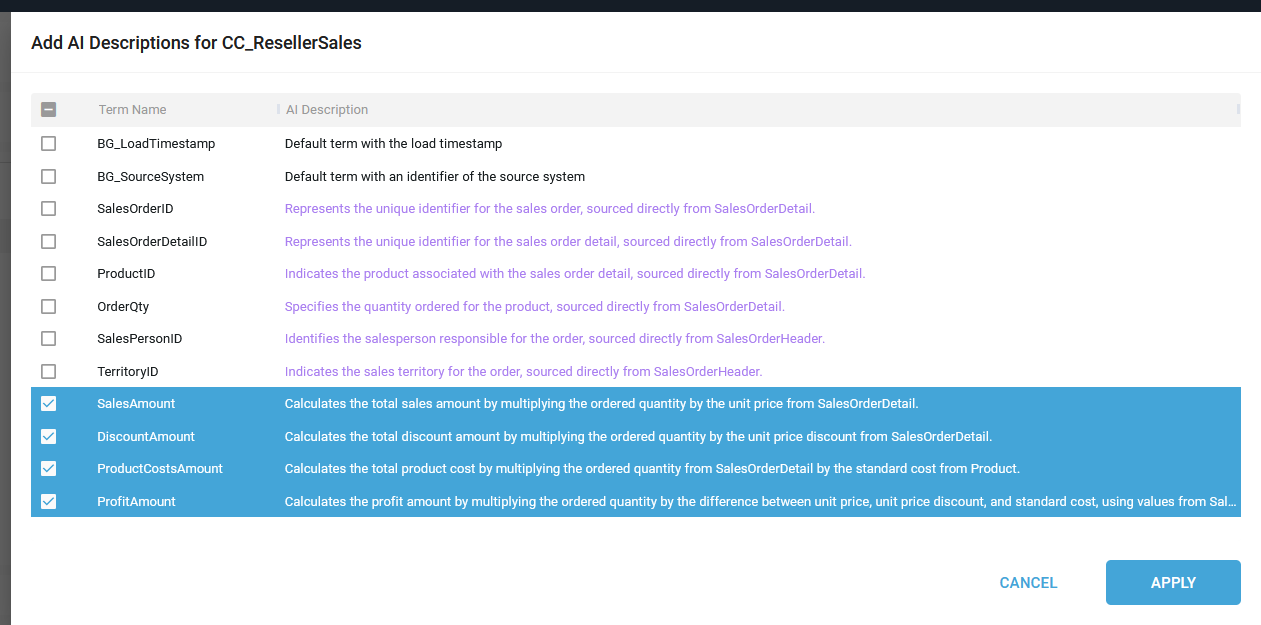Enable the TerritoryID checkbox
The height and width of the screenshot is (625, 1261).
pyautogui.click(x=48, y=372)
